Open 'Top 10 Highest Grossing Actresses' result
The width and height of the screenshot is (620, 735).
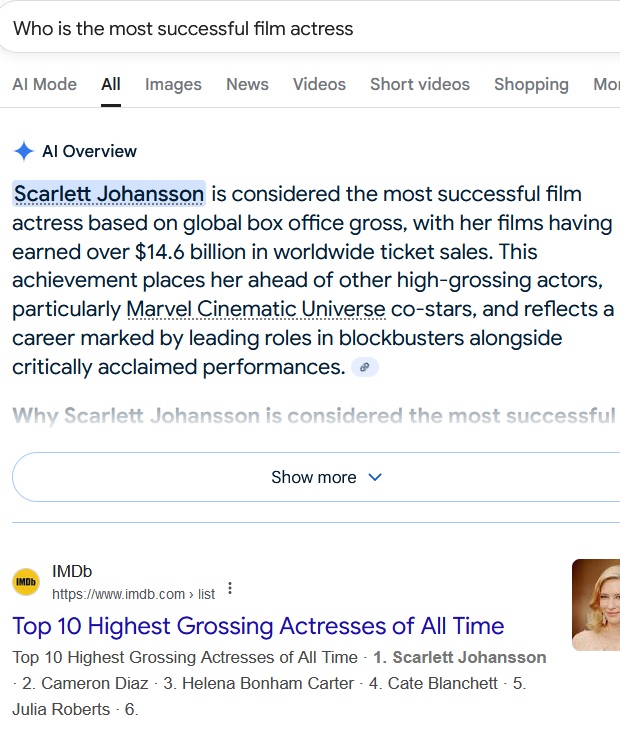coord(258,626)
